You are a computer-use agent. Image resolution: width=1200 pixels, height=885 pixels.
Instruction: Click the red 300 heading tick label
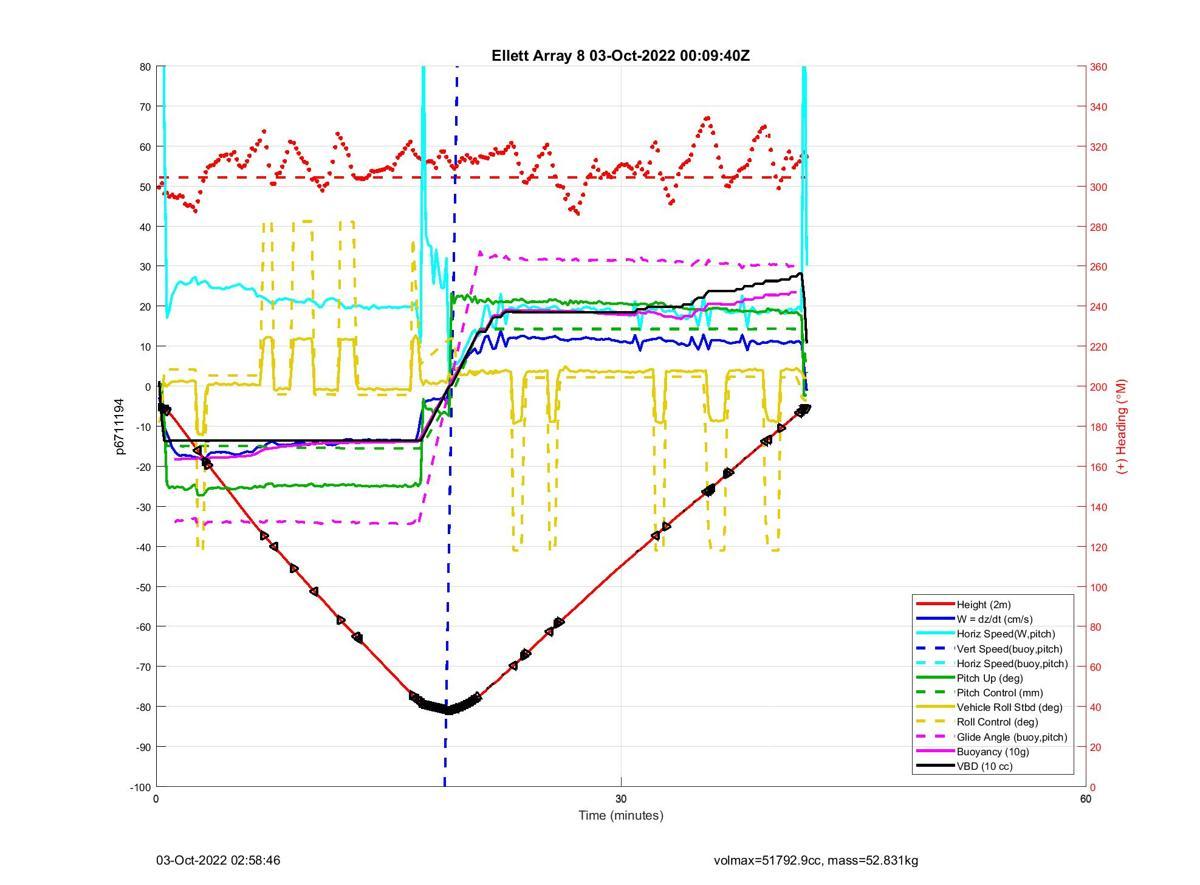tap(1098, 187)
